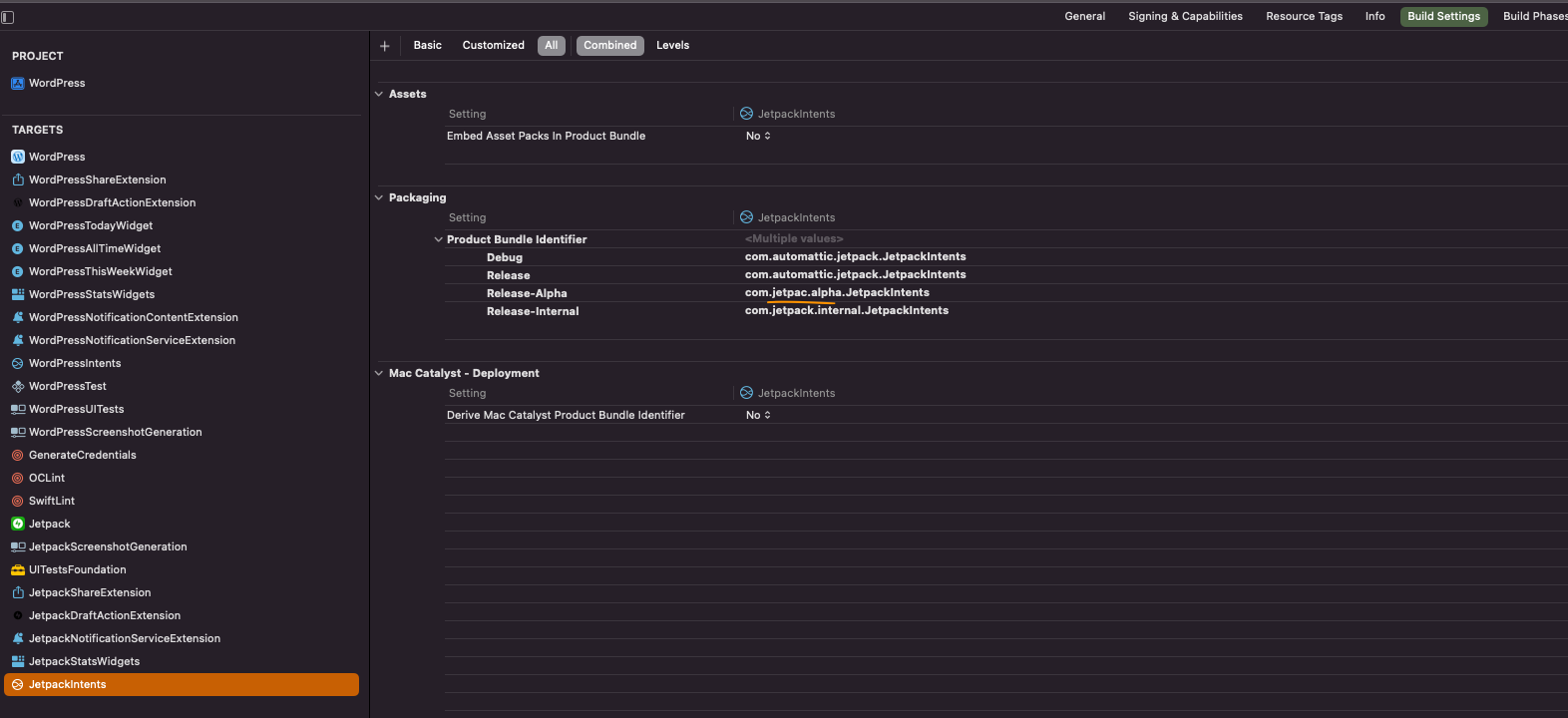Viewport: 1568px width, 718px height.
Task: Select the Build Settings tab
Action: click(1444, 16)
